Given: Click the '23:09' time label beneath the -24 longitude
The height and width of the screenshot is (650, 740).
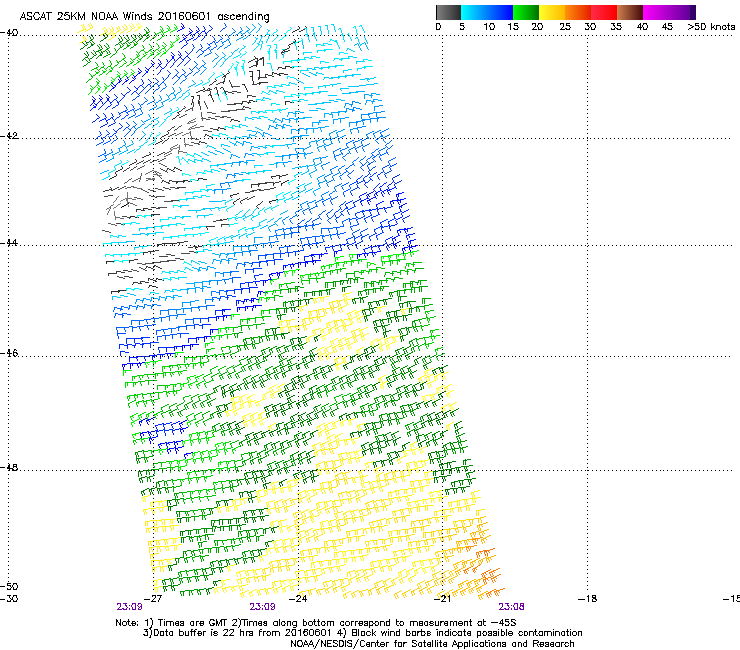Looking at the screenshot, I should coord(262,607).
